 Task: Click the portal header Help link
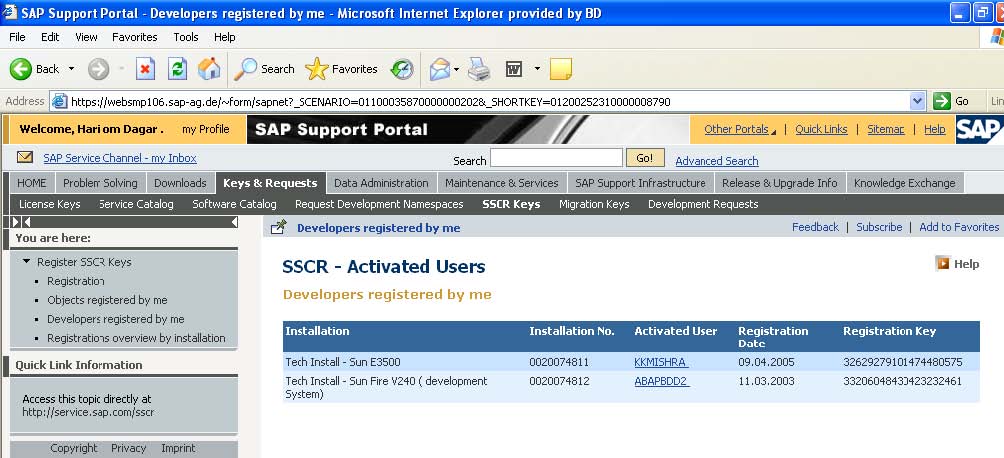click(935, 129)
